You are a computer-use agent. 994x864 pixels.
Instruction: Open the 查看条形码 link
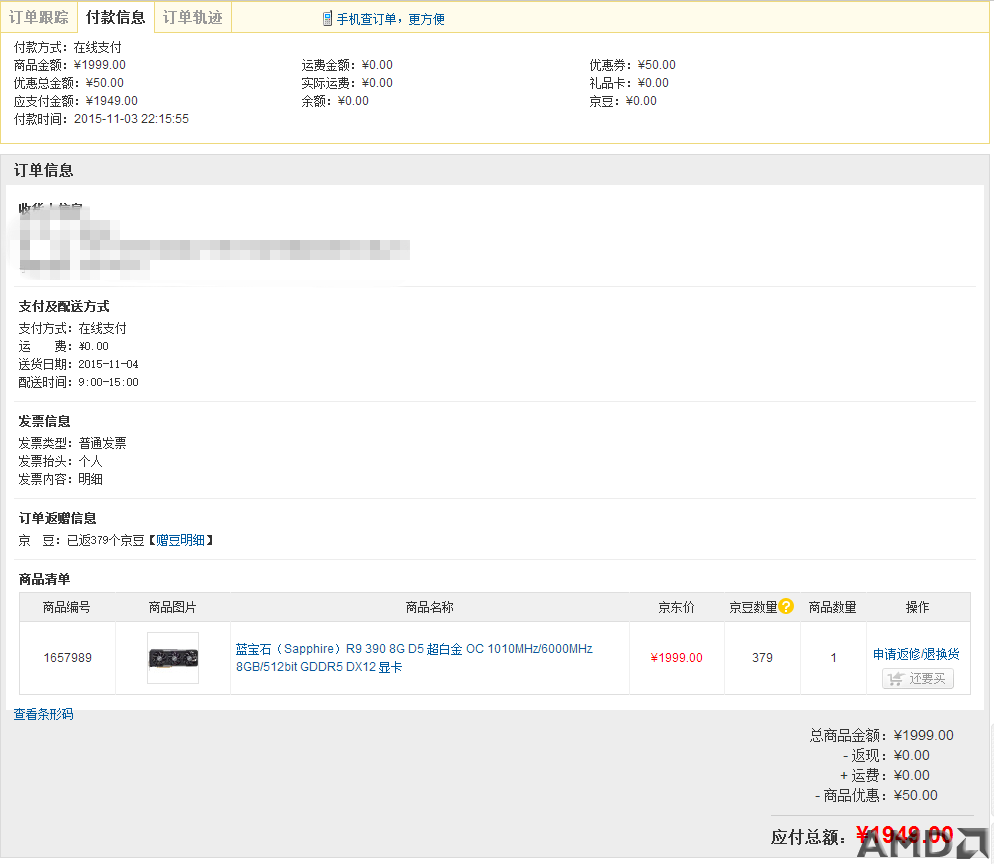click(43, 714)
